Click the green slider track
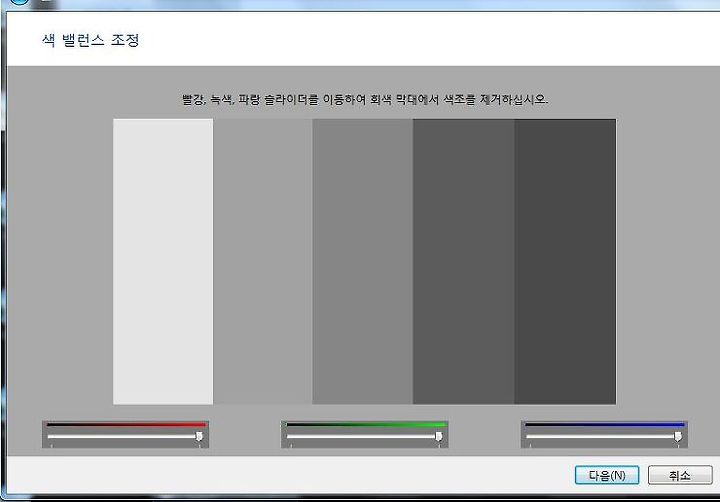720x502 pixels. pyautogui.click(x=365, y=436)
